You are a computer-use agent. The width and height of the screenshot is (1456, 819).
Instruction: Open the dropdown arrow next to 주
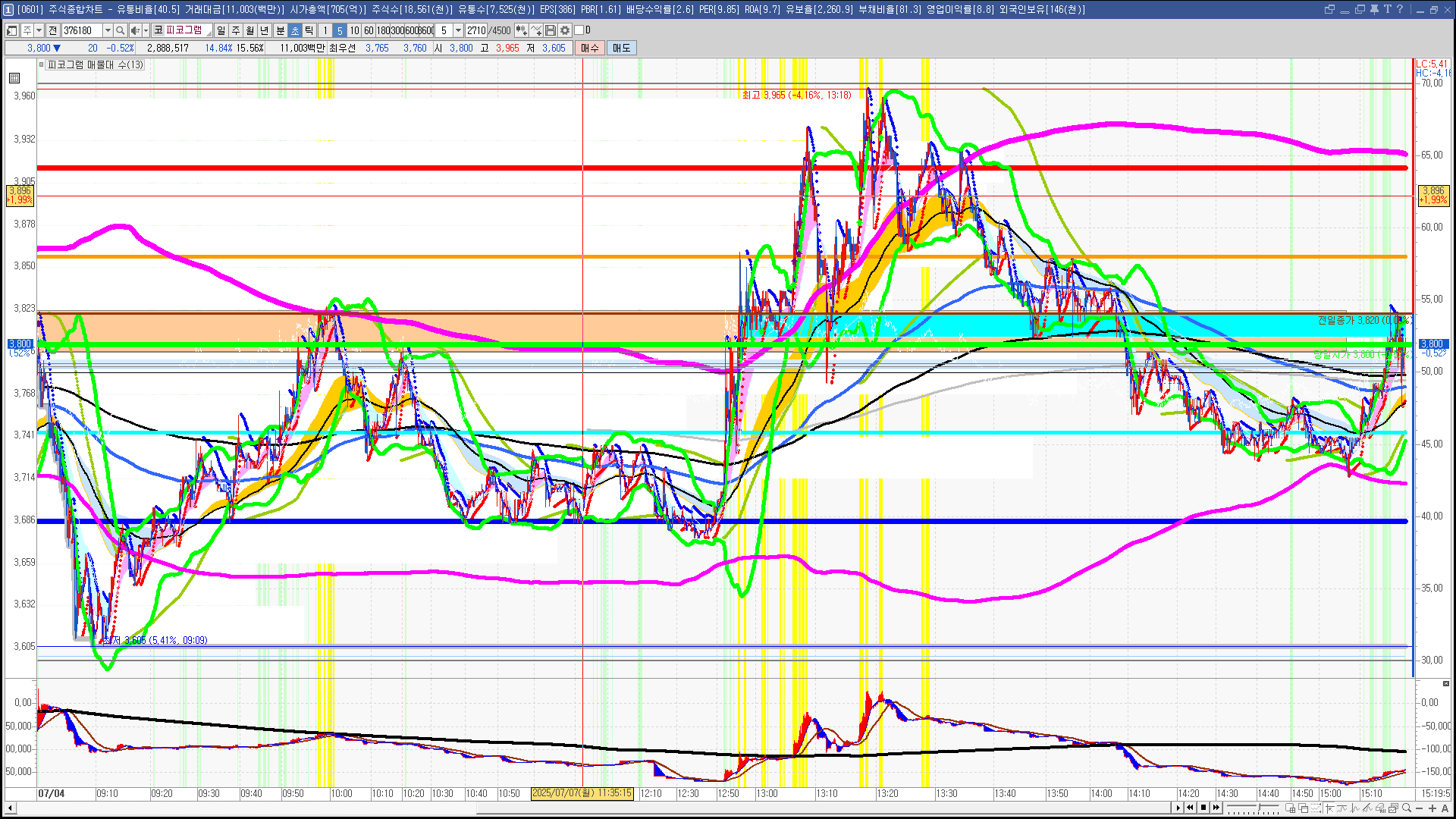coord(39,30)
